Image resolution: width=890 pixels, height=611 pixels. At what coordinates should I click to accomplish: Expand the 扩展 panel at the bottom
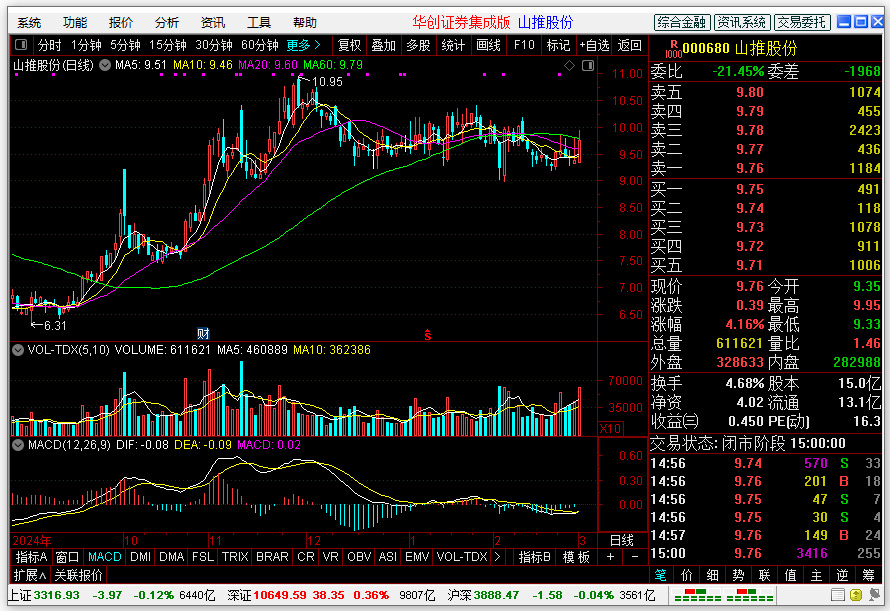[x=29, y=575]
